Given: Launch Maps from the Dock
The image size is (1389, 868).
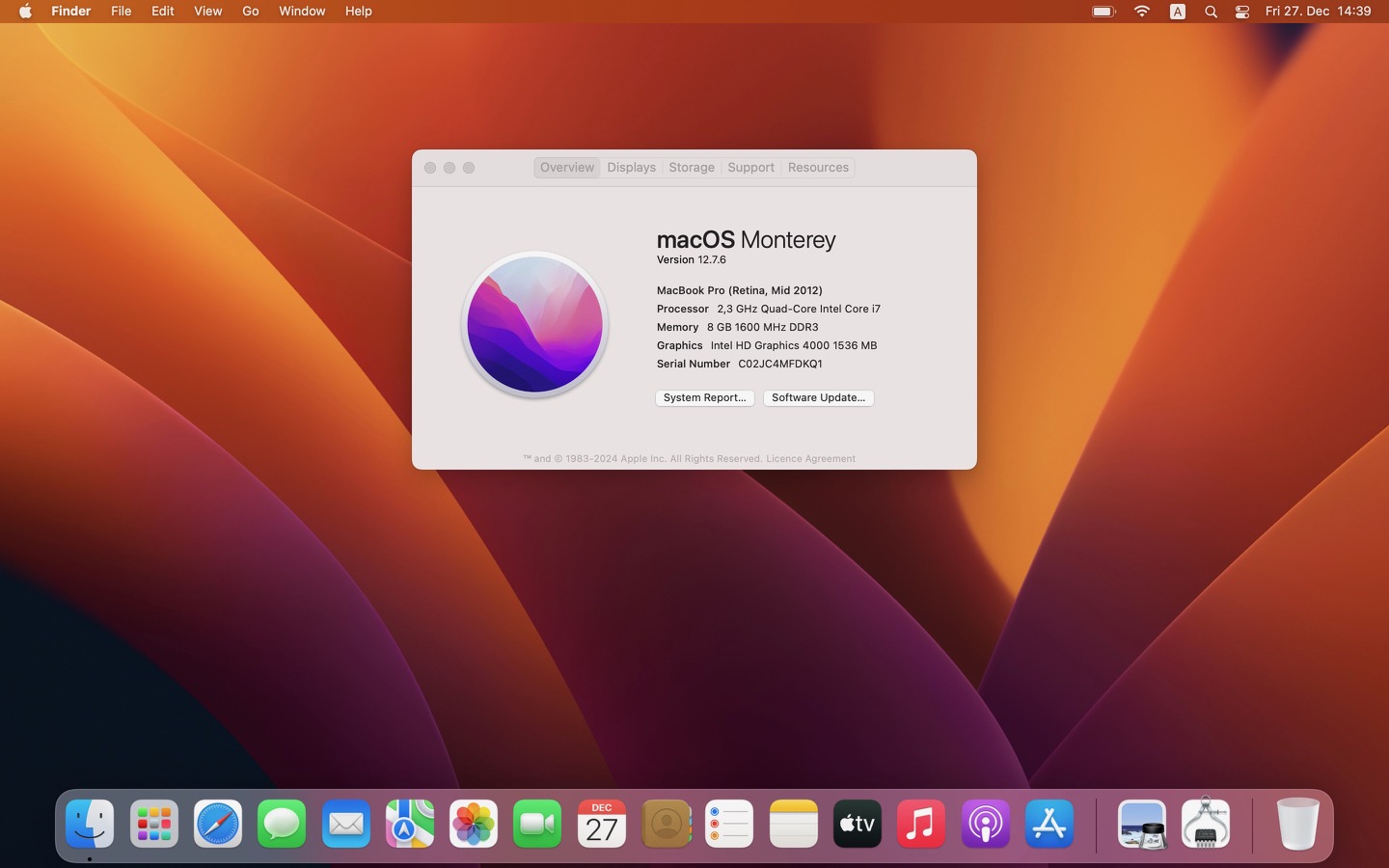Looking at the screenshot, I should click(410, 824).
